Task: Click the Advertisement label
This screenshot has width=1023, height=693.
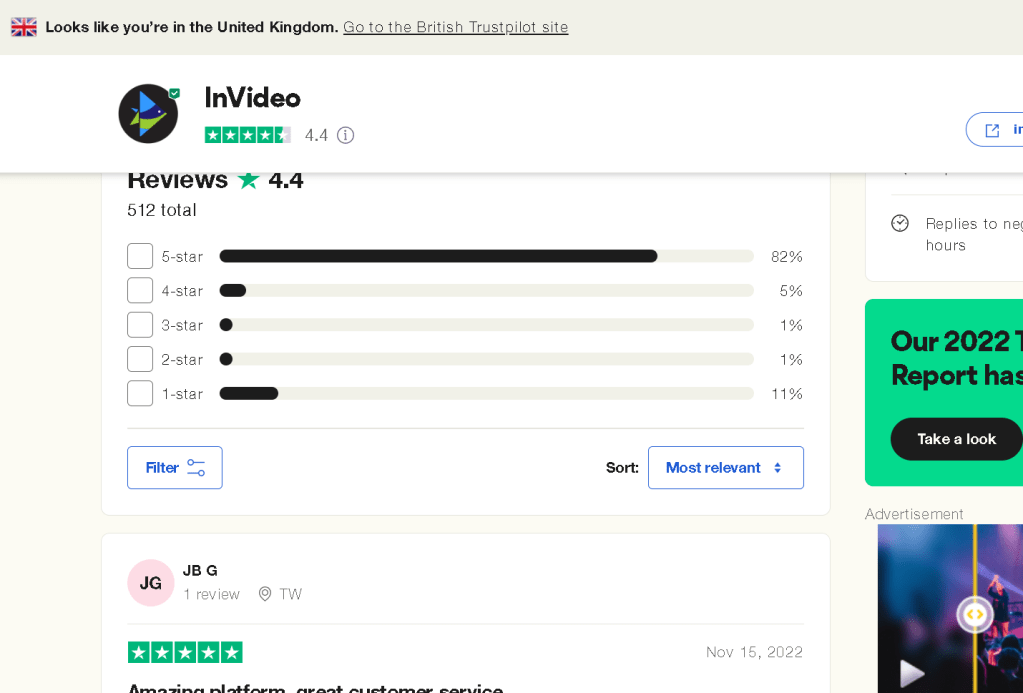Action: point(913,514)
